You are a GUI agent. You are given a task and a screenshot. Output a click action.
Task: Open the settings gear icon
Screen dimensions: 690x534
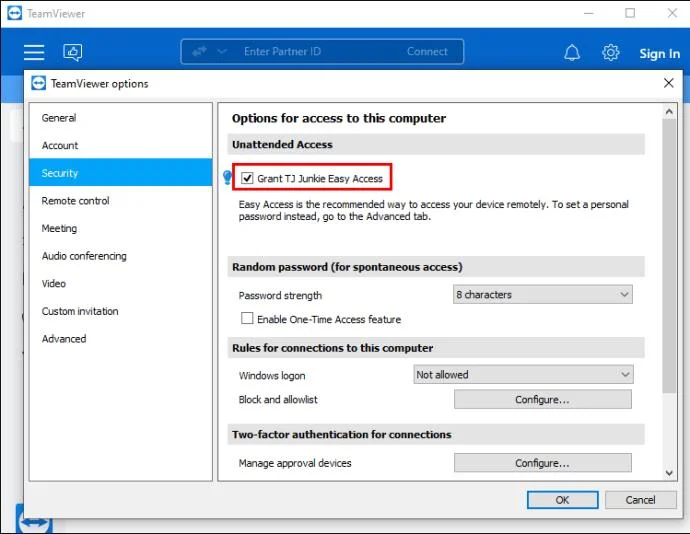coord(610,52)
